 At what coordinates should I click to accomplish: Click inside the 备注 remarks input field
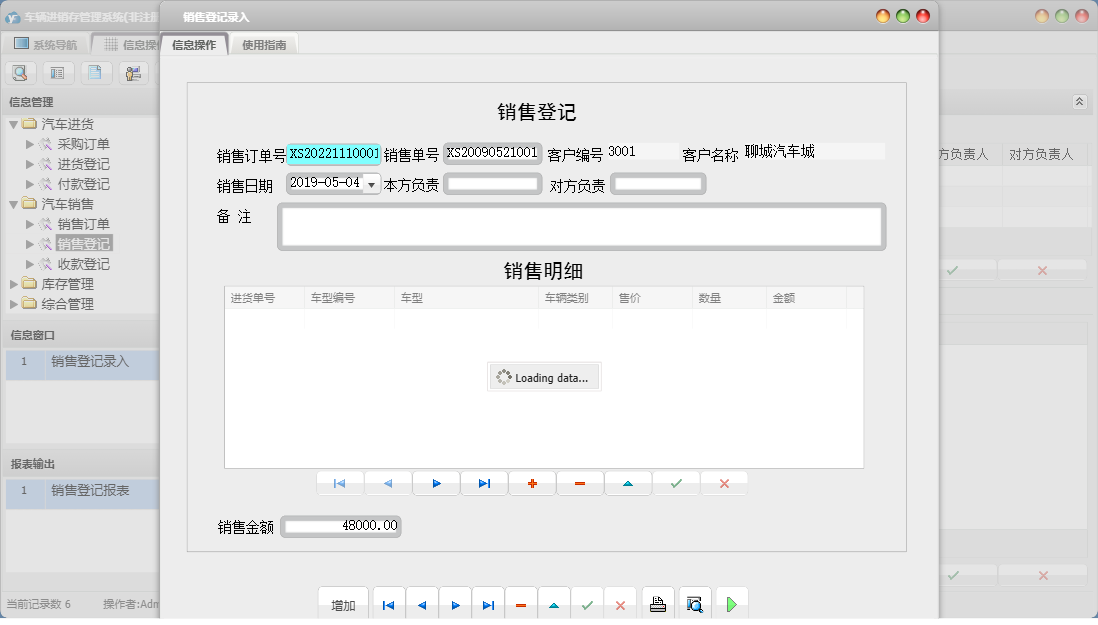[580, 227]
